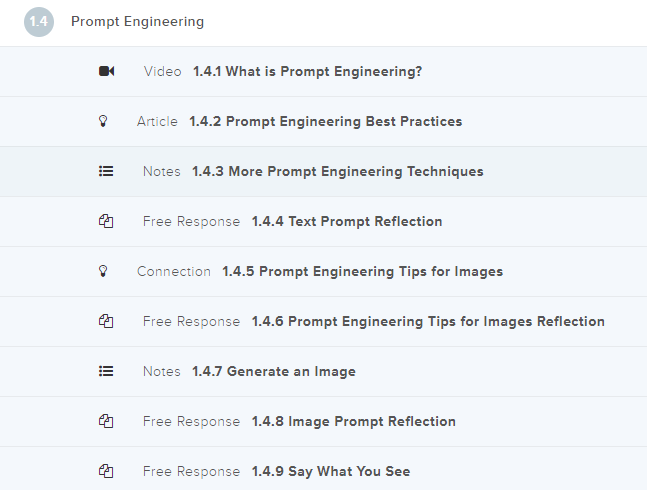Screen dimensions: 647x490
Task: Click the free response icon for 1.4.4
Action: point(106,221)
